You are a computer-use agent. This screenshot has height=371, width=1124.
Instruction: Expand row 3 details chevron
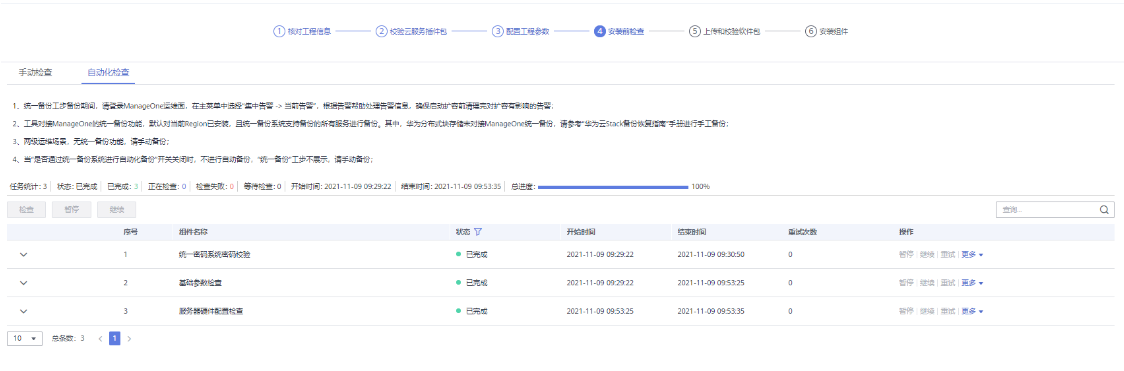[x=24, y=311]
